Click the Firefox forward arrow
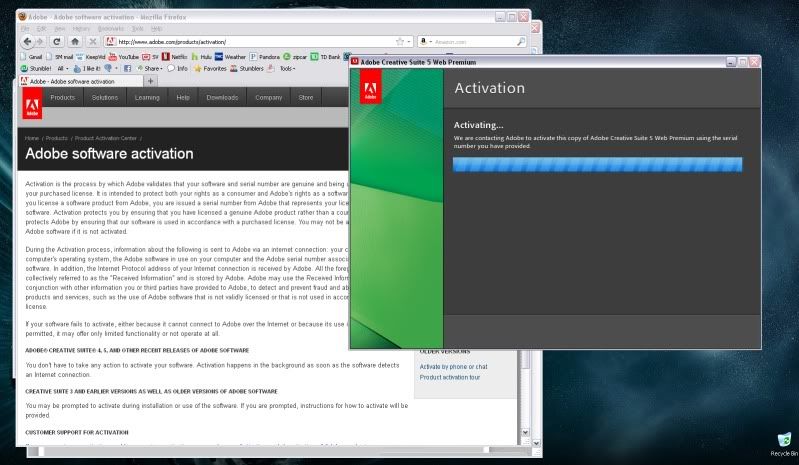Viewport: 799px width, 465px height. click(40, 42)
